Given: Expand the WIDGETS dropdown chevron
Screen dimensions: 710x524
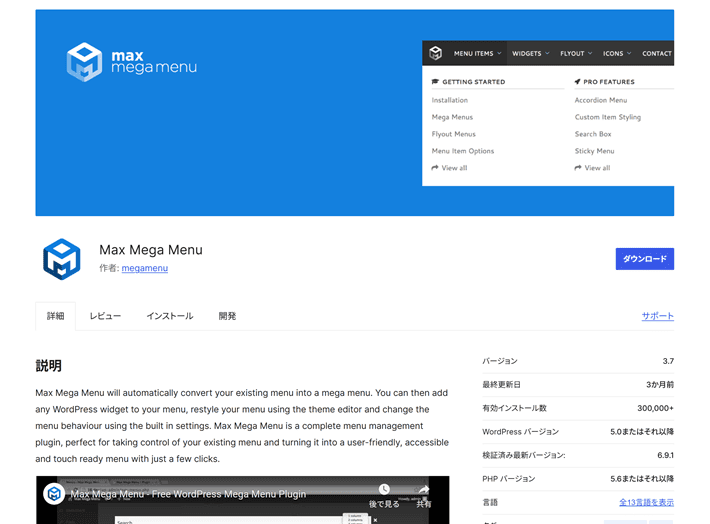Looking at the screenshot, I should pyautogui.click(x=547, y=53).
